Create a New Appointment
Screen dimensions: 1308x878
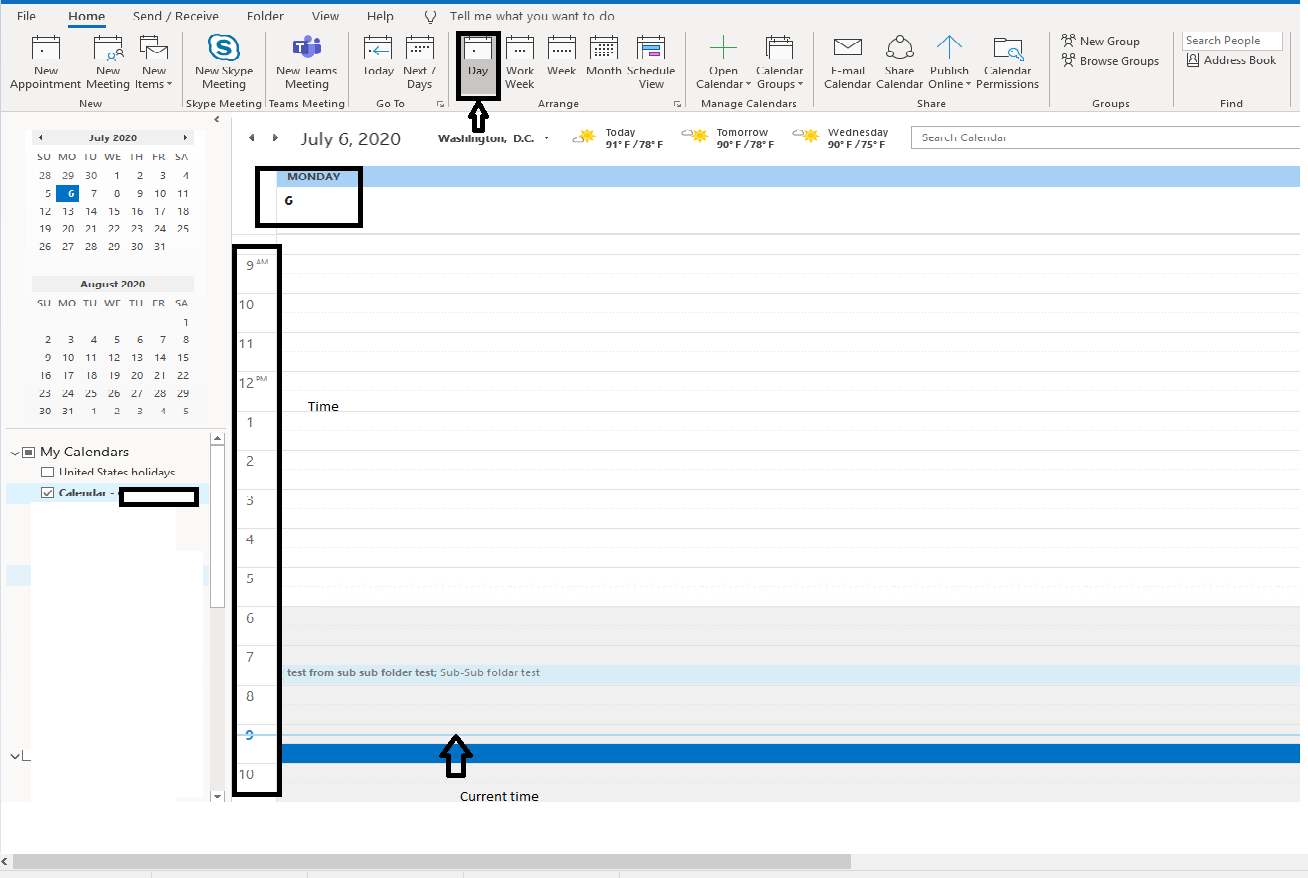[46, 63]
